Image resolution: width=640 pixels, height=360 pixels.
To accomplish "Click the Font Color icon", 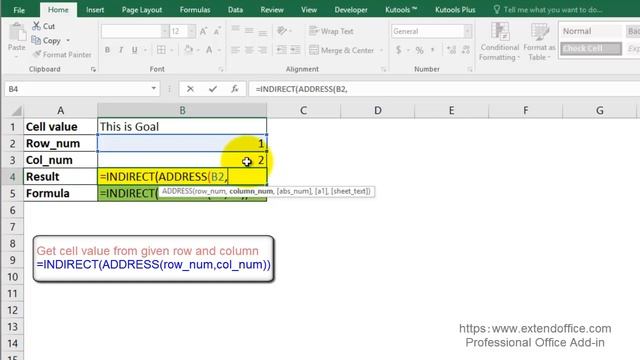I will click(x=209, y=50).
